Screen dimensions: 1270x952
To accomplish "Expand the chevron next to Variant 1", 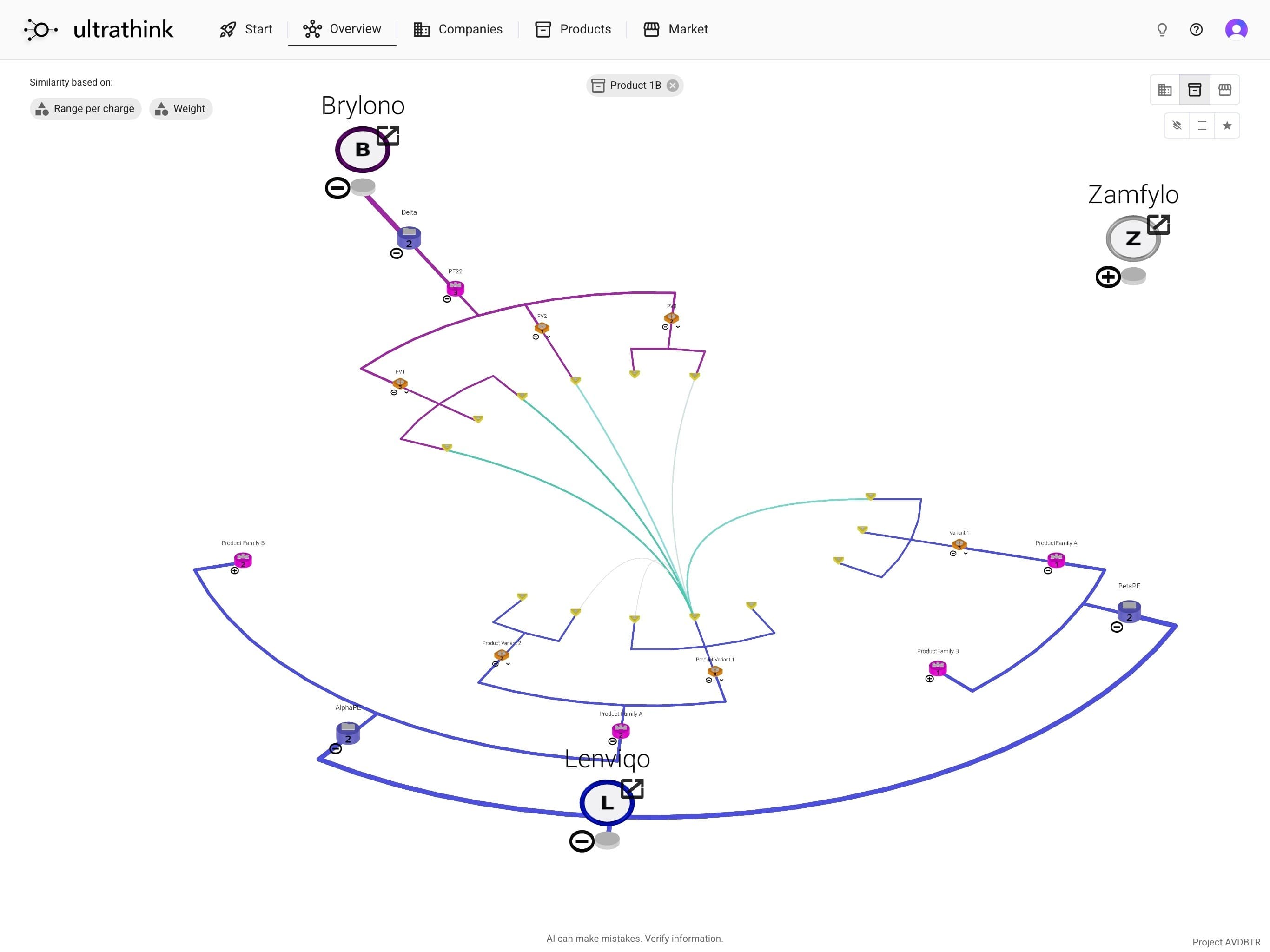I will (x=966, y=554).
